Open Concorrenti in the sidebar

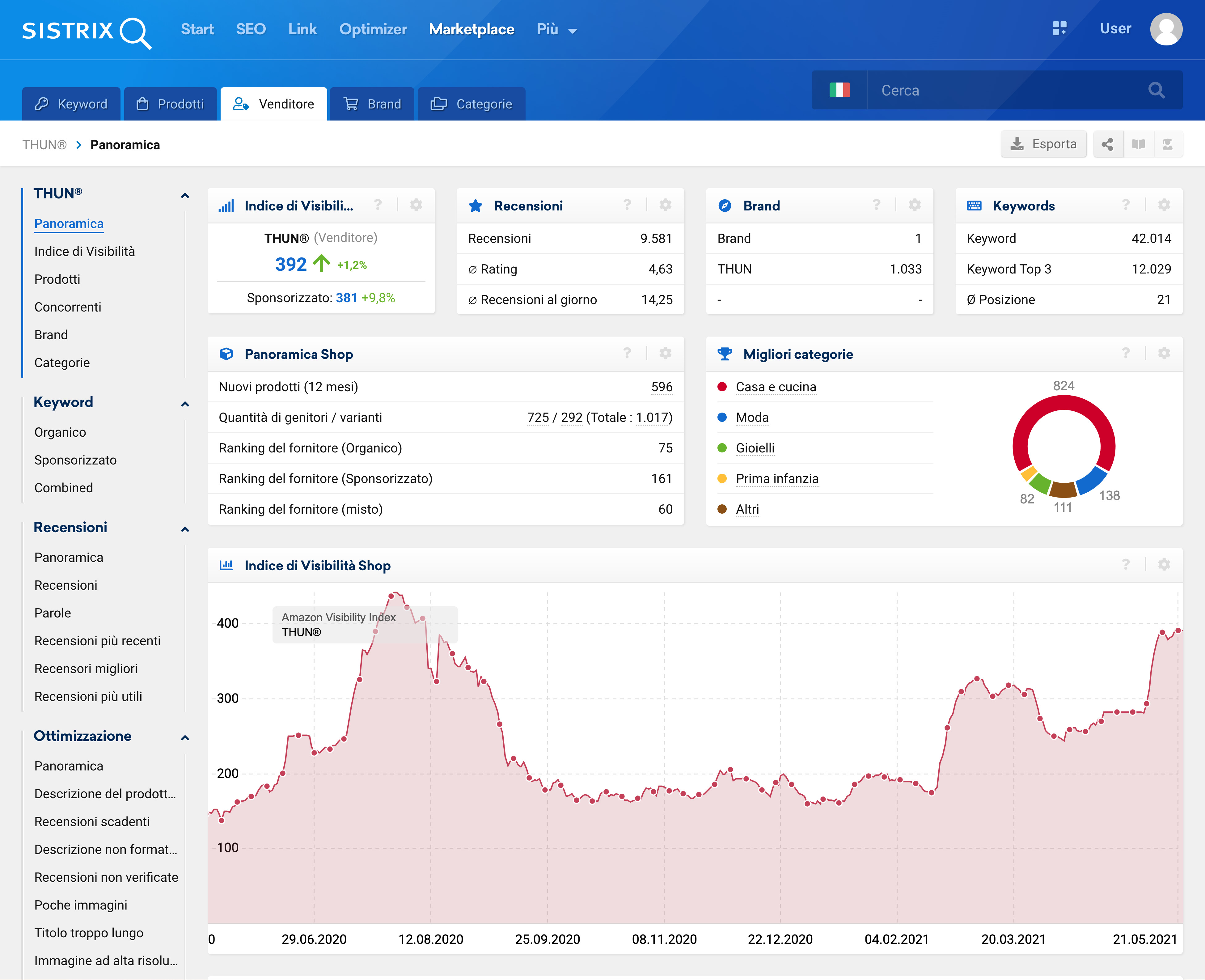68,307
